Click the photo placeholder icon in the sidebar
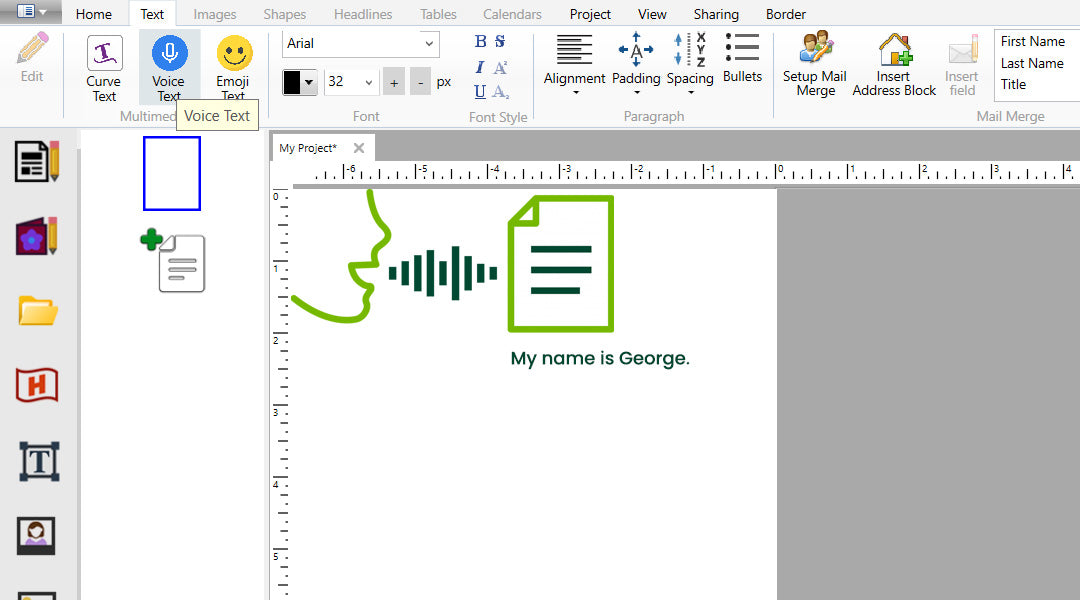 (x=36, y=535)
